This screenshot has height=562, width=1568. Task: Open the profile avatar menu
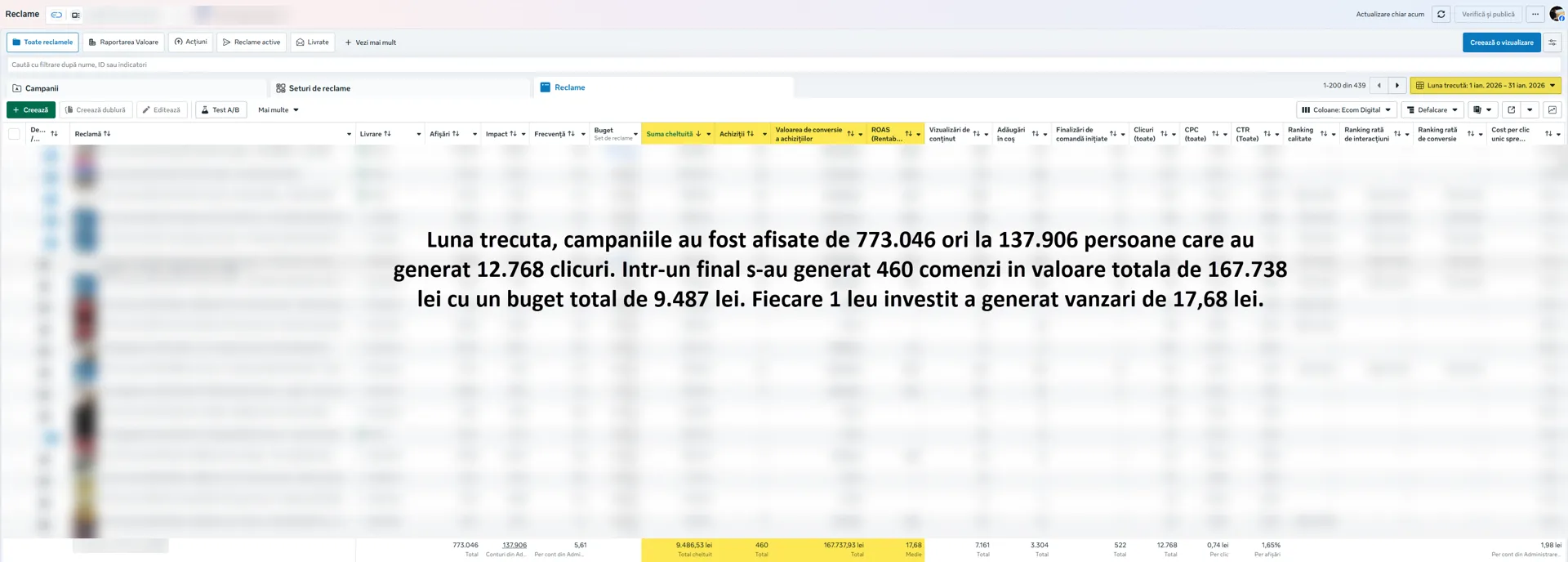coord(1557,14)
